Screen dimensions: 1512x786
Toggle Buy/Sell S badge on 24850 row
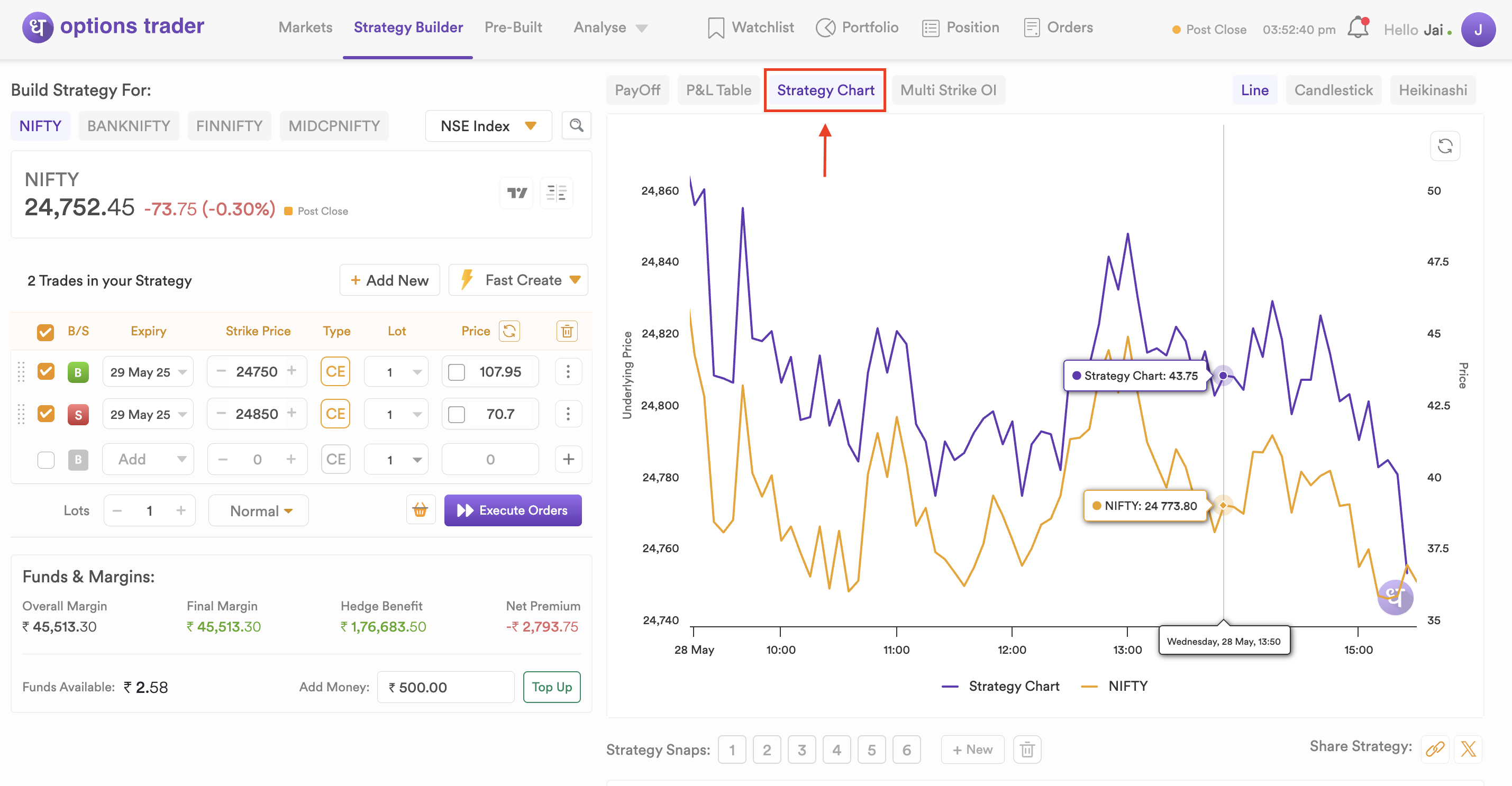[x=78, y=415]
